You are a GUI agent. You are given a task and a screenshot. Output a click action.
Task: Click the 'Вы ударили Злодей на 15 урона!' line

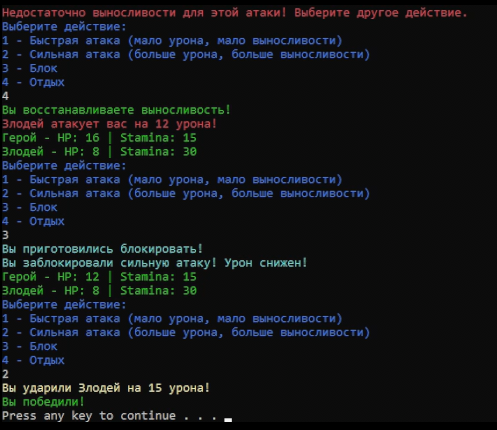pyautogui.click(x=106, y=388)
